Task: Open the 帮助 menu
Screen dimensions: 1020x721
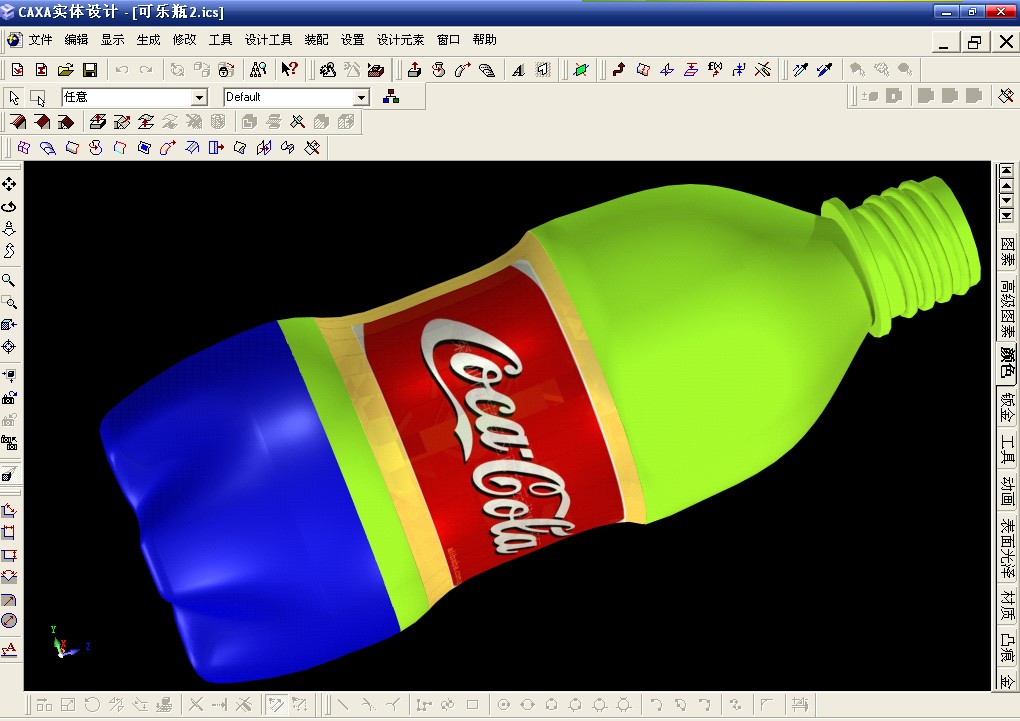Action: [x=485, y=40]
